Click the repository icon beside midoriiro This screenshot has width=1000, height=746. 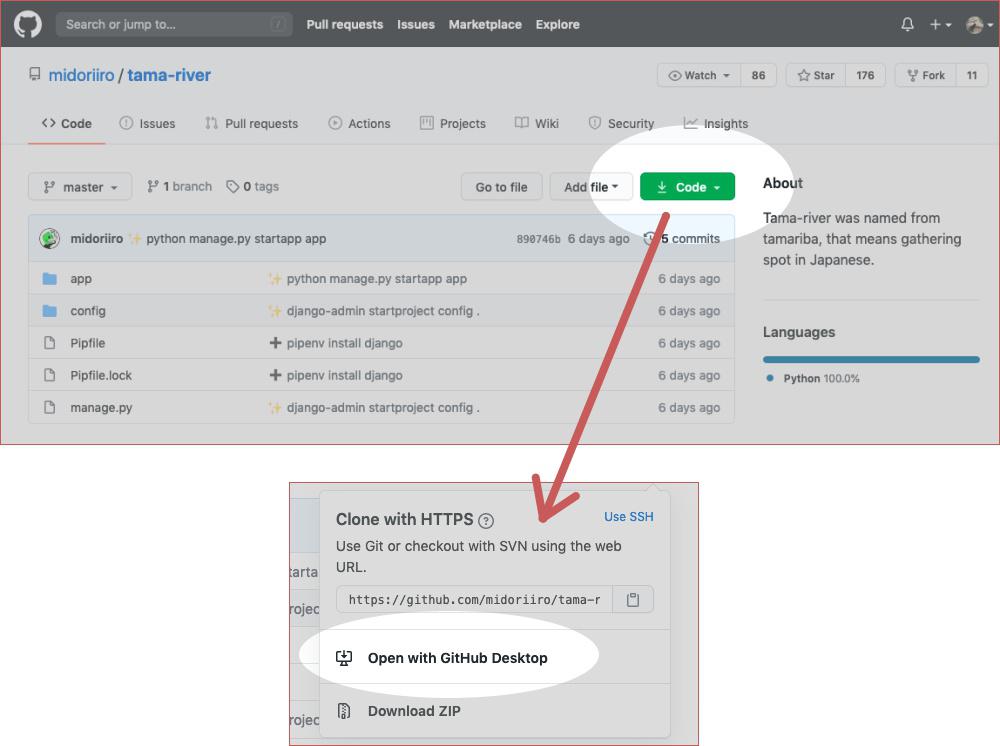pos(35,75)
